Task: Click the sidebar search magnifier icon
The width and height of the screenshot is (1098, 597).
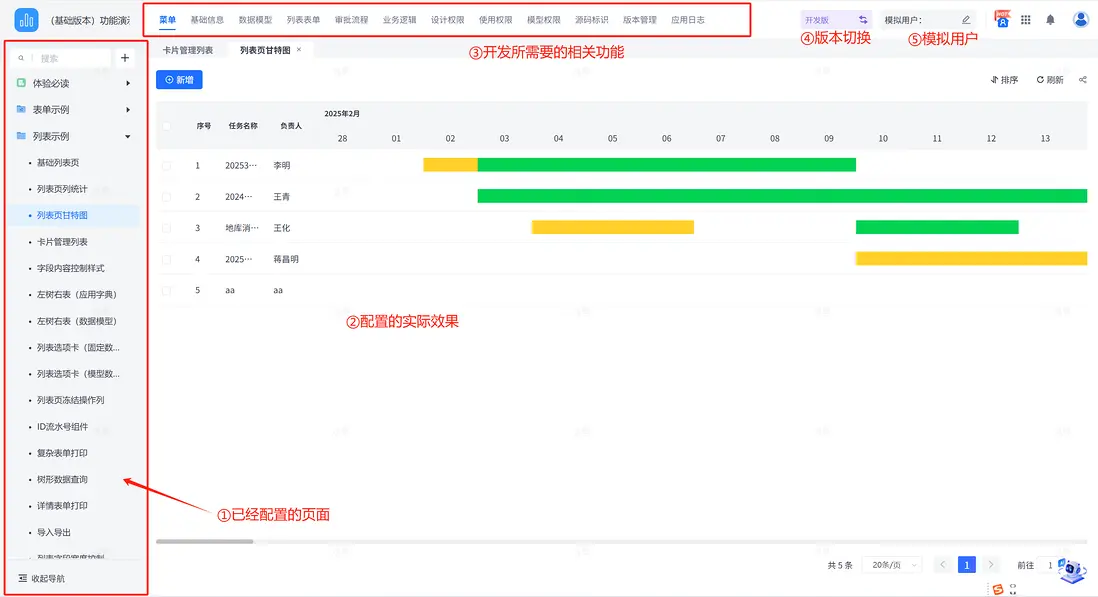Action: point(21,58)
